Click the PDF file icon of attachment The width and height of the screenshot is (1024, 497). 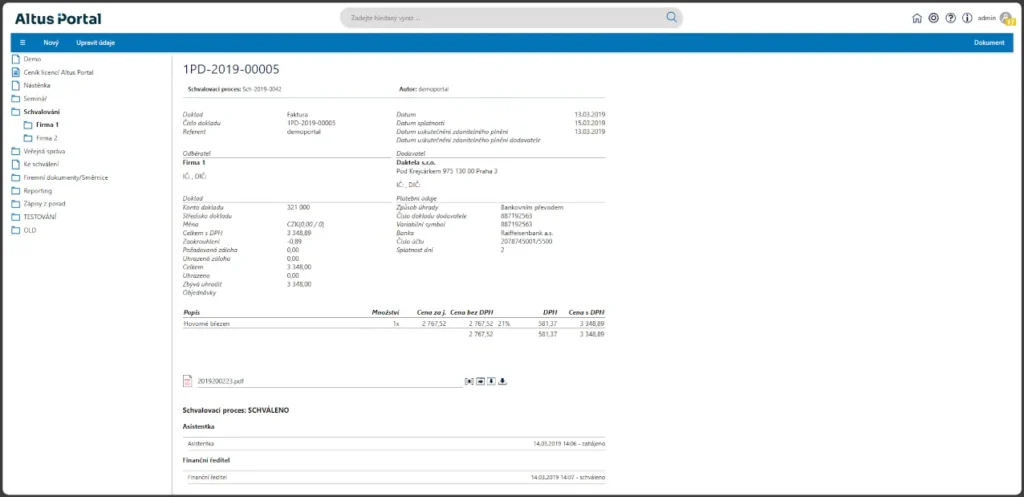(x=187, y=381)
